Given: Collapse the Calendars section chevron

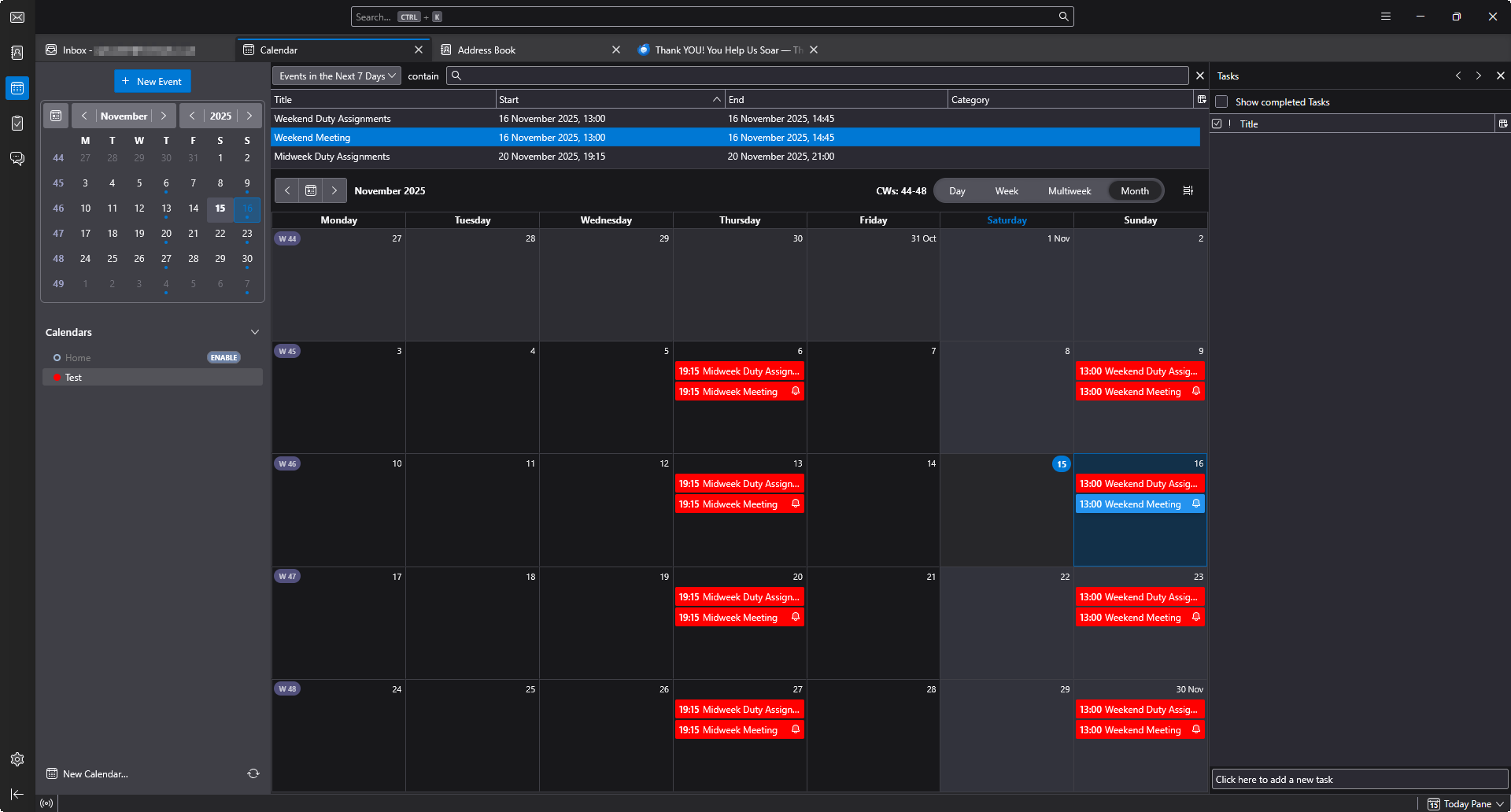Looking at the screenshot, I should (x=255, y=332).
